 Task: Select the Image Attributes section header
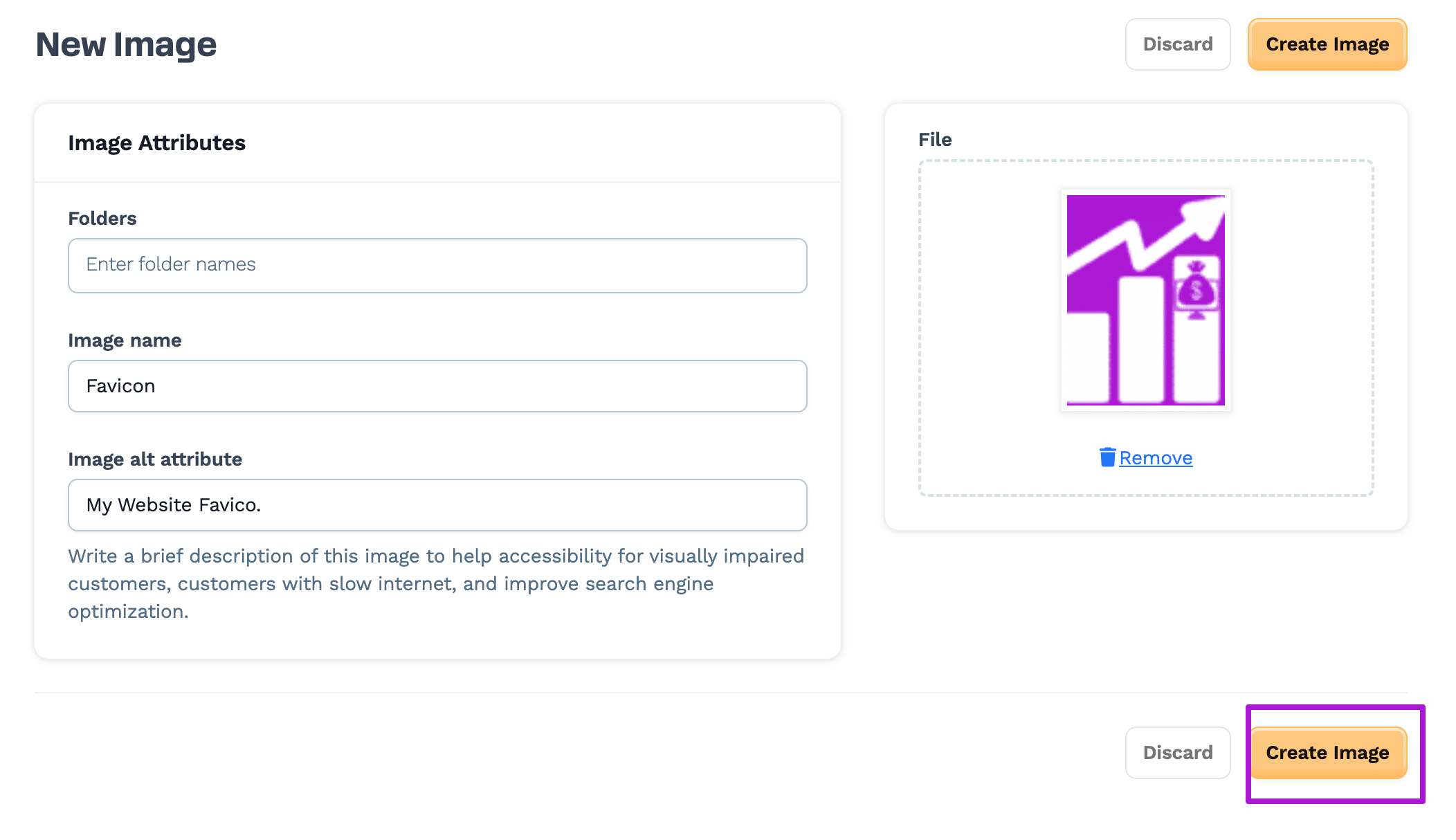point(156,143)
